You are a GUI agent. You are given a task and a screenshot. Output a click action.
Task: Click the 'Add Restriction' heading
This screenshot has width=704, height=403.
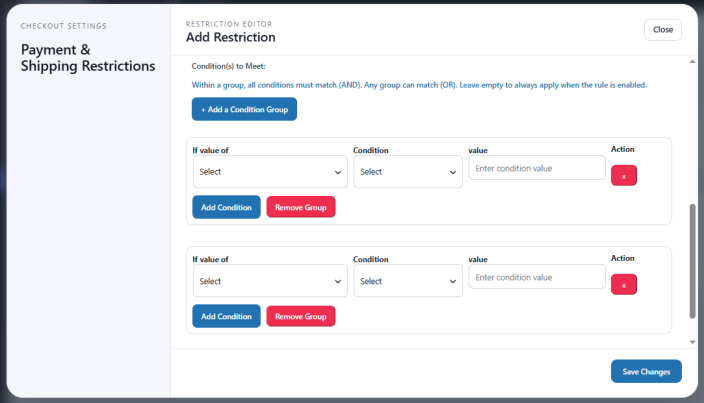click(231, 37)
